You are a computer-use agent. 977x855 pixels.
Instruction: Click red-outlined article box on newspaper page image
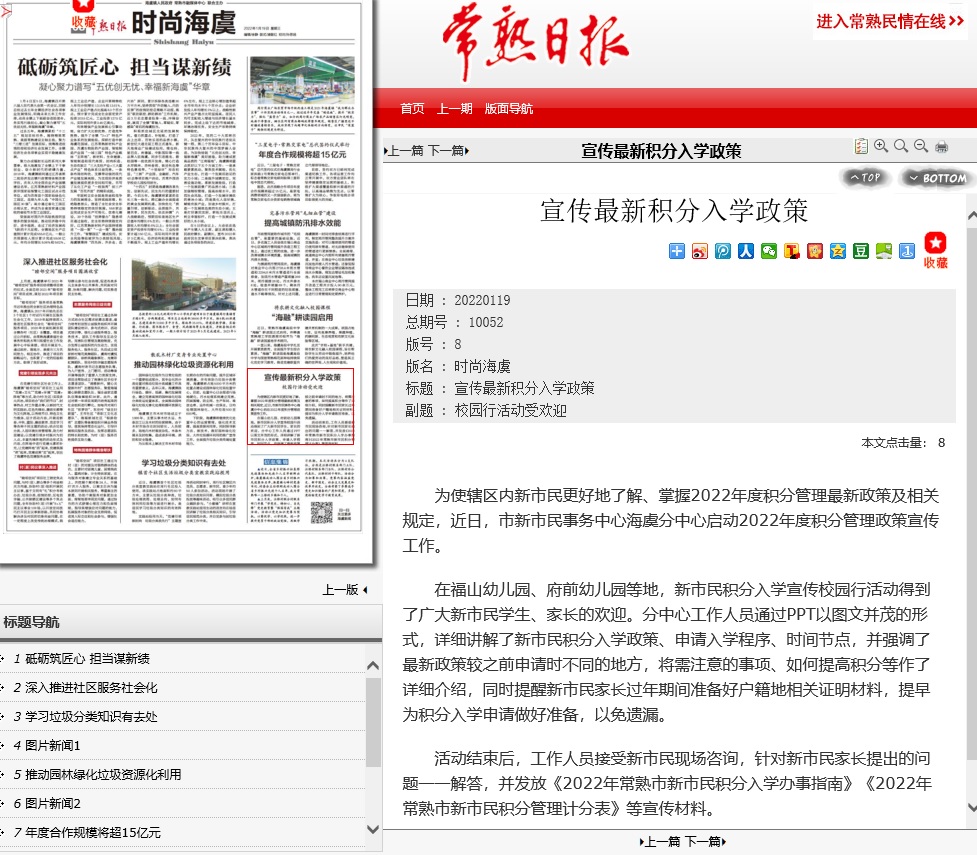click(x=300, y=406)
